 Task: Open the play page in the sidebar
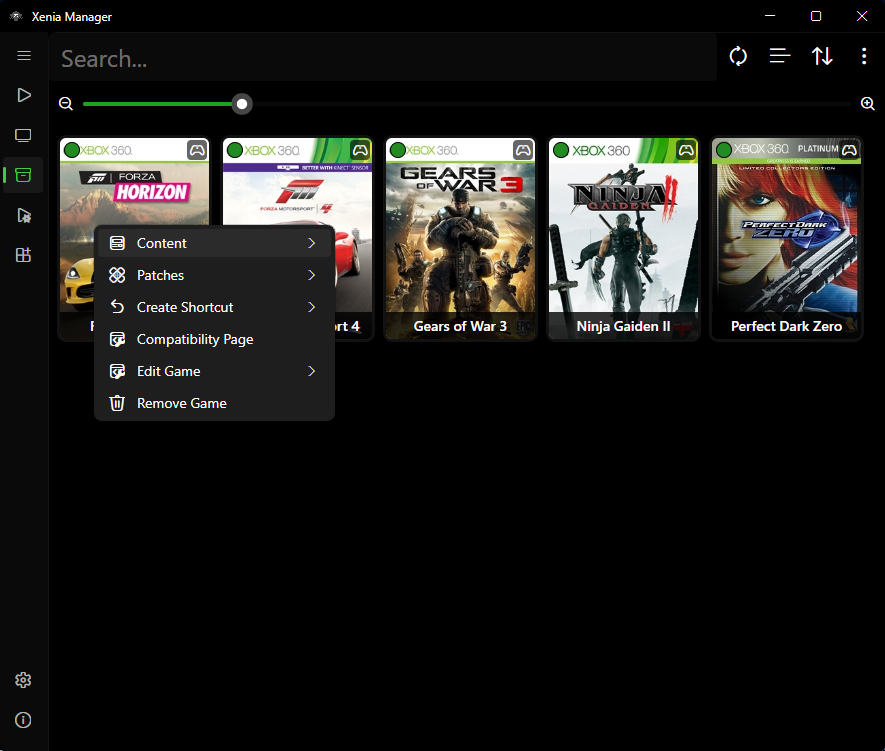pos(24,95)
